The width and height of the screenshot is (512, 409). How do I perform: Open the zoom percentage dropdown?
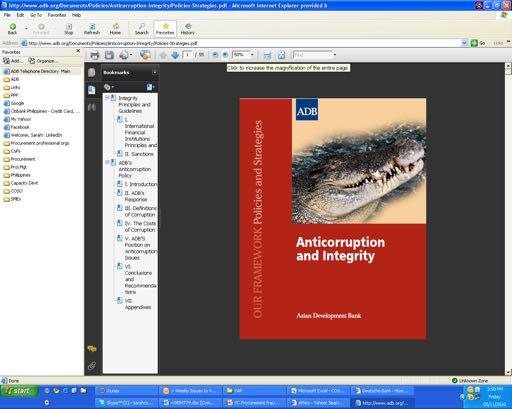click(x=252, y=55)
